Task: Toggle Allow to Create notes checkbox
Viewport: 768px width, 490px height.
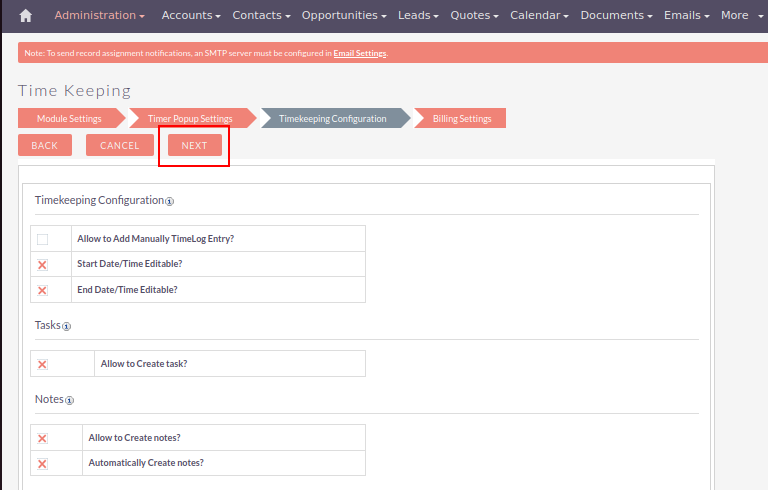Action: (42, 438)
